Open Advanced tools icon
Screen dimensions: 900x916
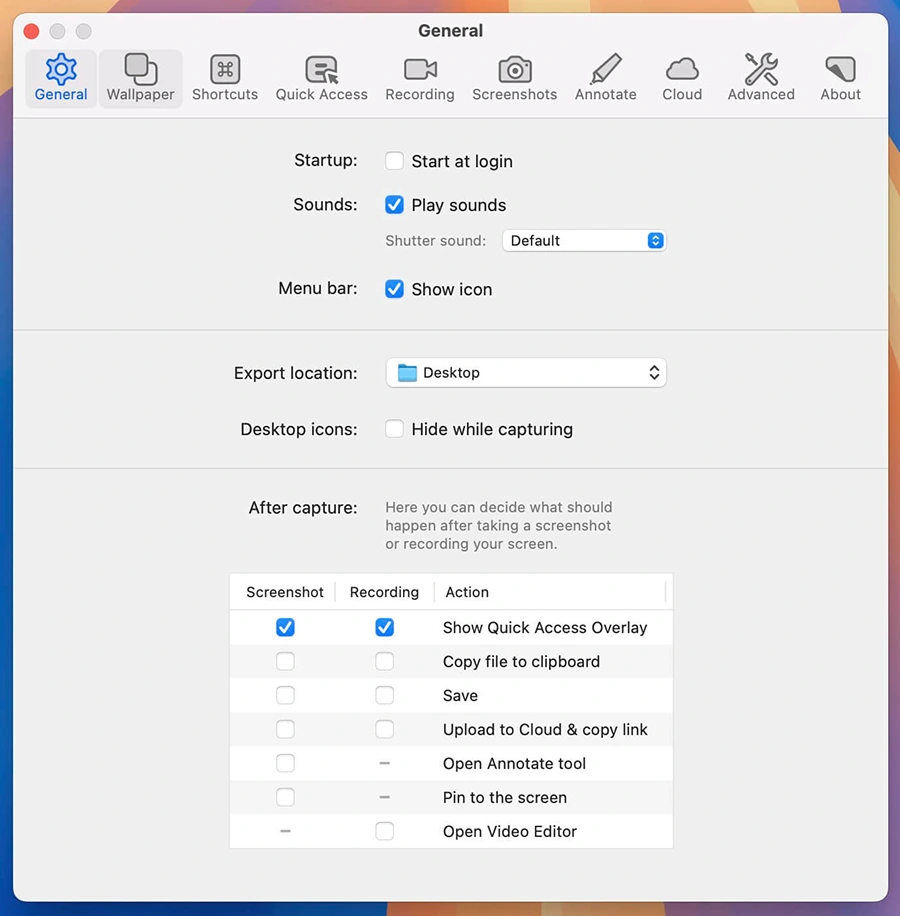(x=761, y=69)
